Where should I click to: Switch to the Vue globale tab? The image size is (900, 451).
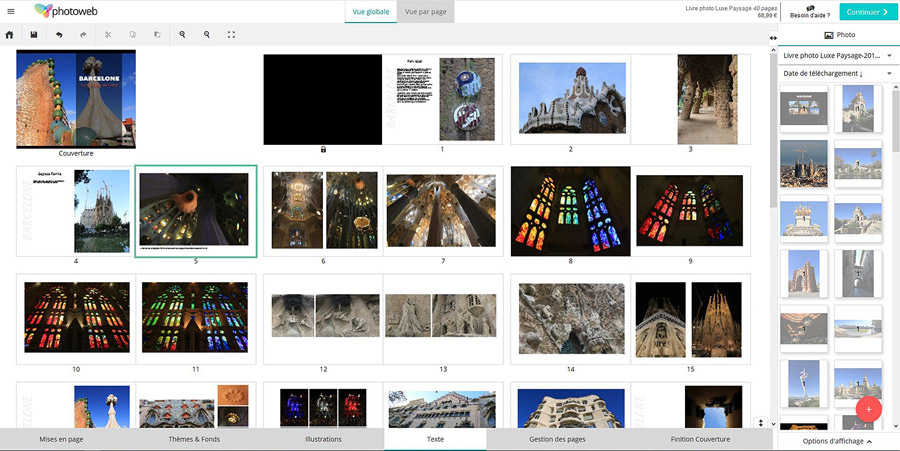pyautogui.click(x=371, y=11)
